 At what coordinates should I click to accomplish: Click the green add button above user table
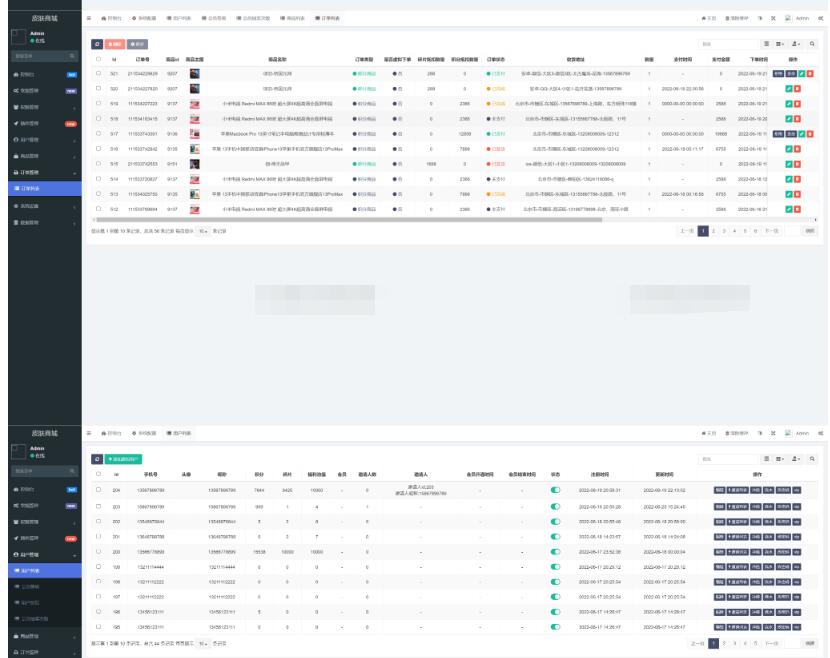(x=124, y=458)
